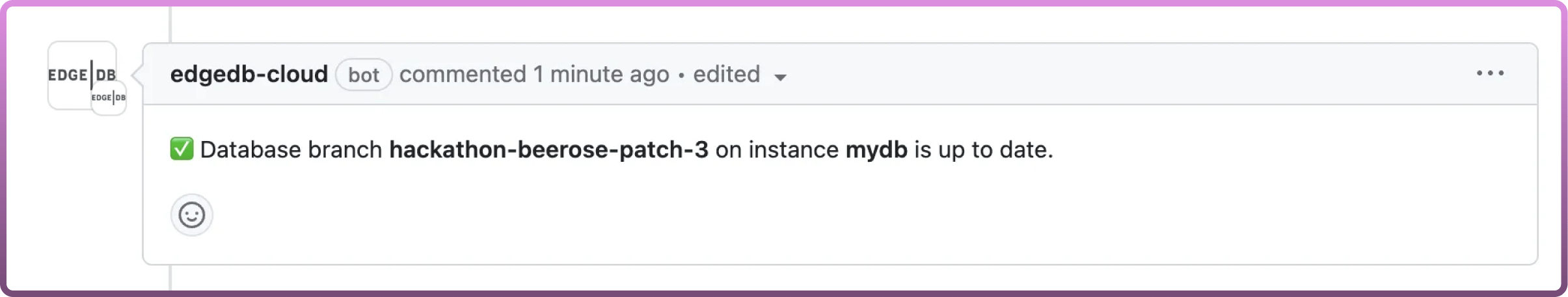This screenshot has width=1568, height=297.
Task: Click the "Database branch" text
Action: (291, 149)
